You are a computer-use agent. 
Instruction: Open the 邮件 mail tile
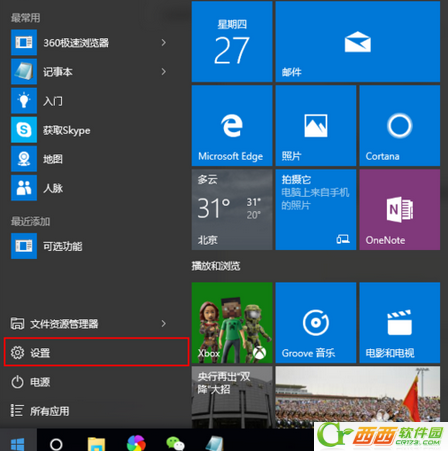[358, 41]
